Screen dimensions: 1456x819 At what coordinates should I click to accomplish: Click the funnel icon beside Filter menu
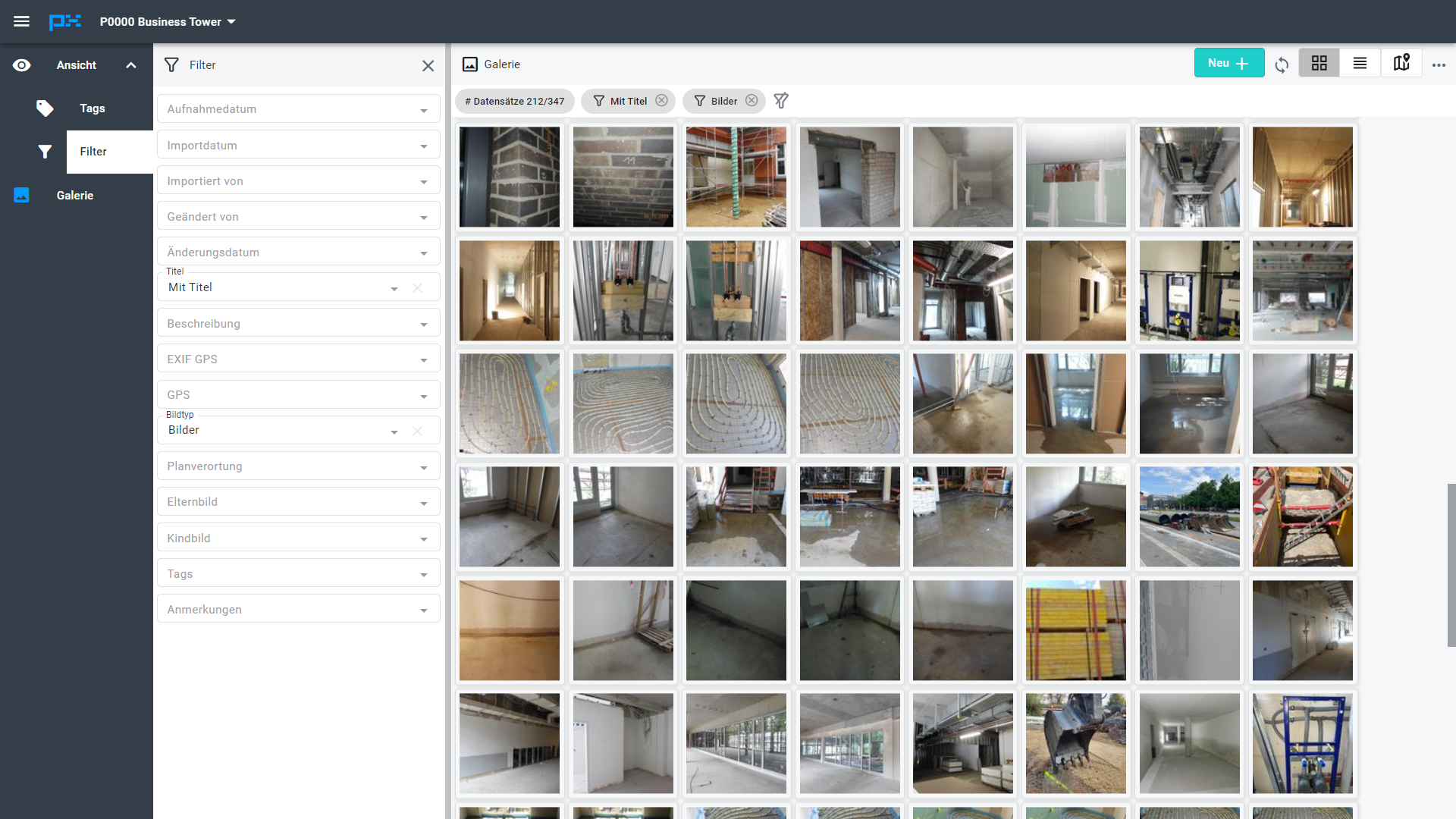click(x=45, y=152)
